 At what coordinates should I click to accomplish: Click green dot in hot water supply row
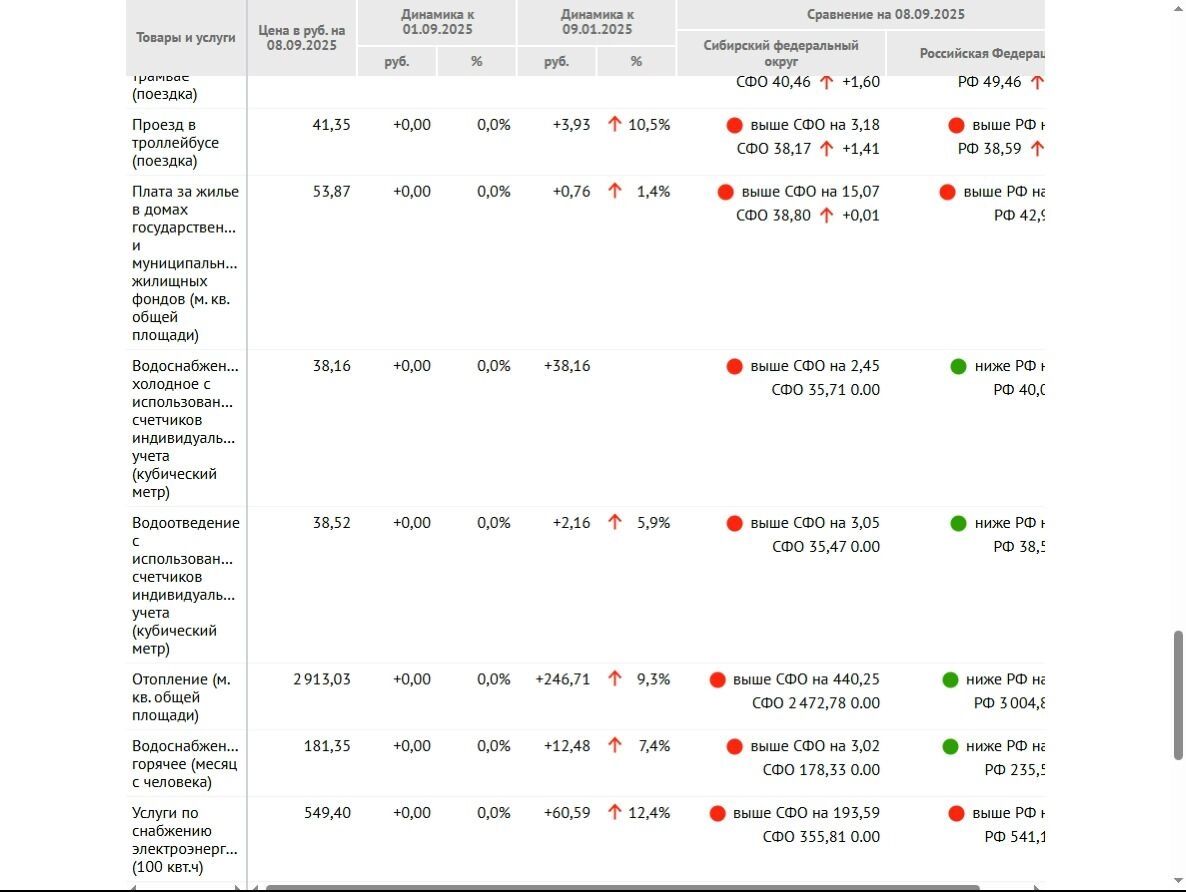click(x=950, y=746)
